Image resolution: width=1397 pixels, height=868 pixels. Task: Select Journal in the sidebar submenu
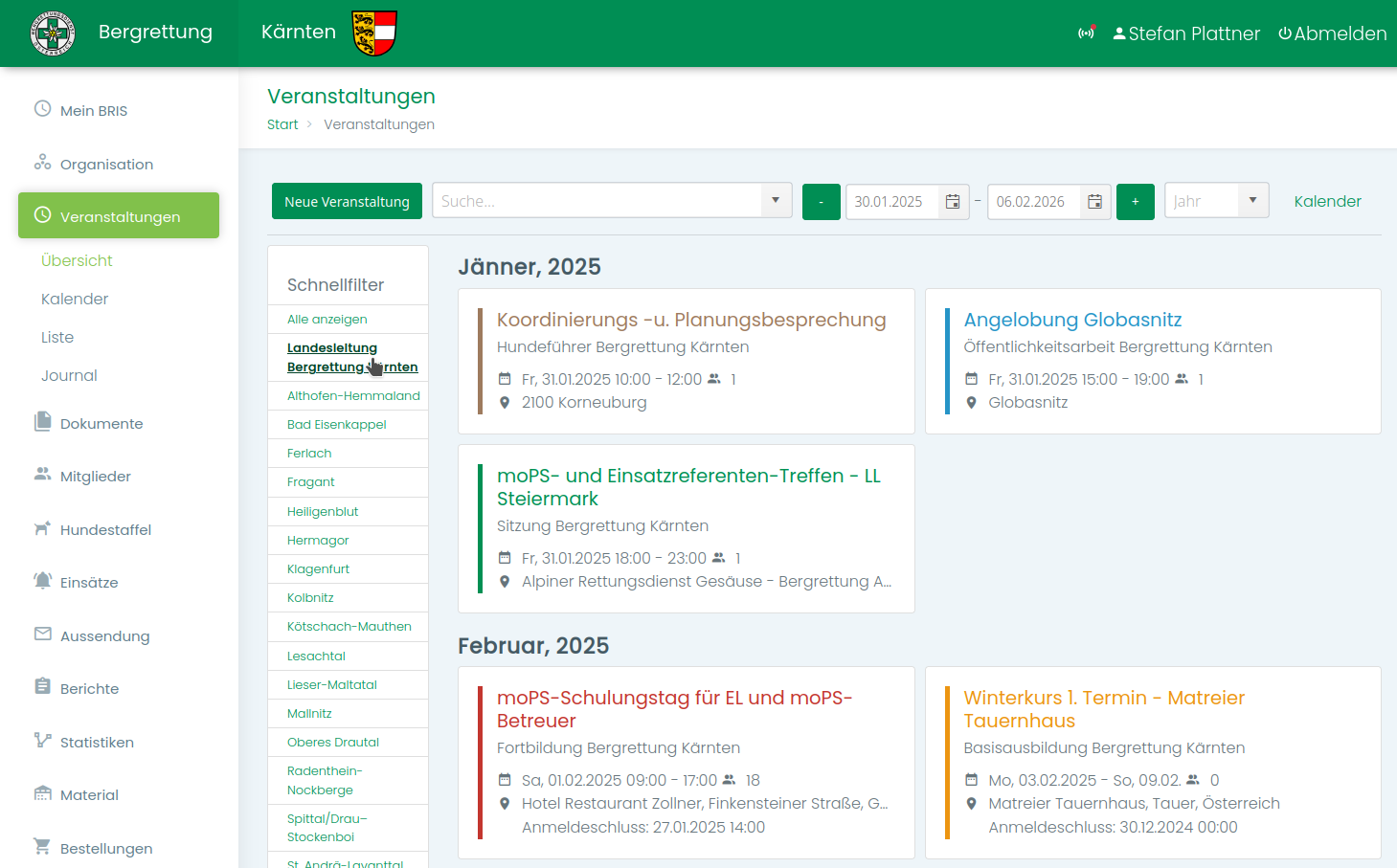(x=69, y=375)
